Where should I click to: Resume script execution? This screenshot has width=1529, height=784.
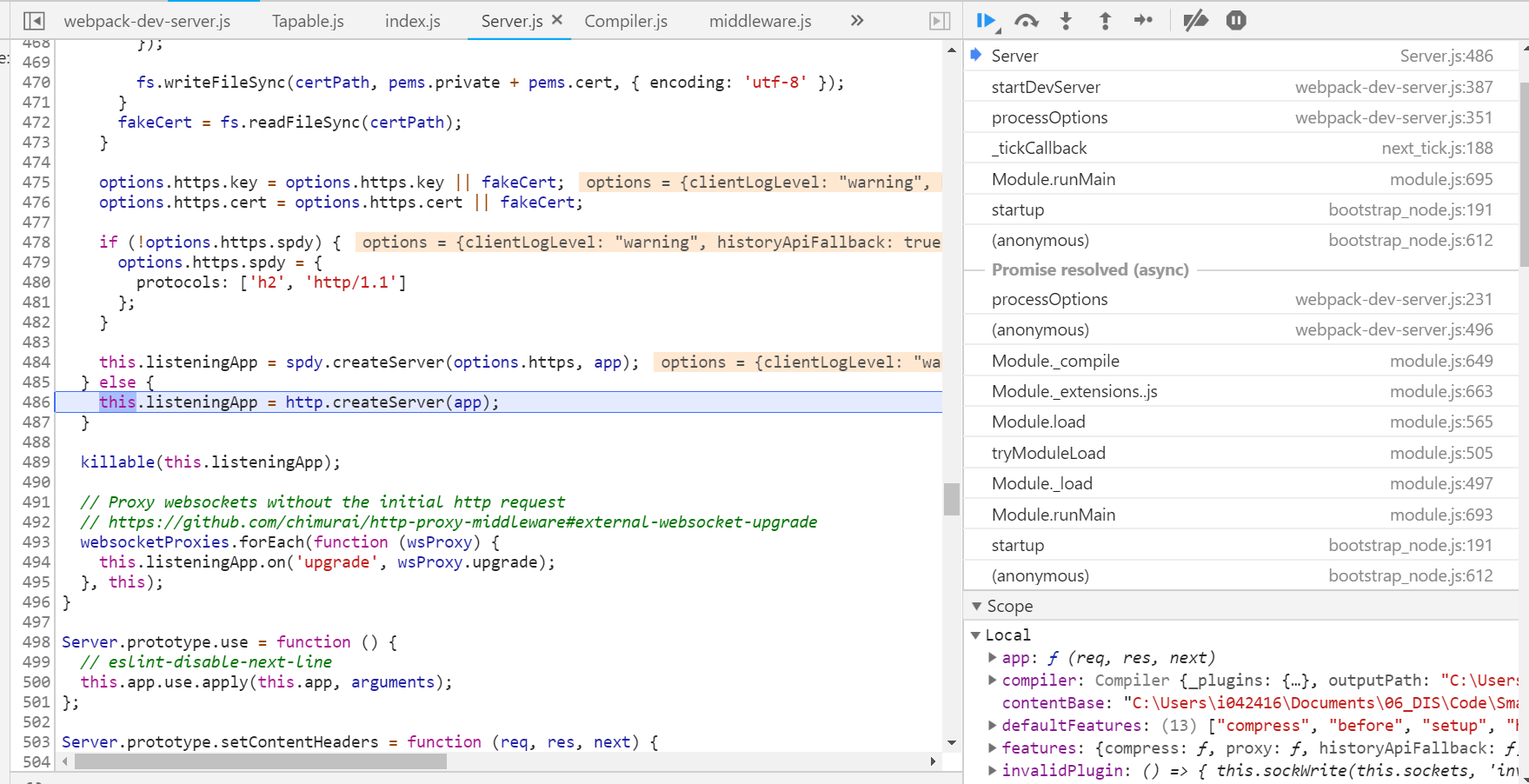tap(987, 21)
